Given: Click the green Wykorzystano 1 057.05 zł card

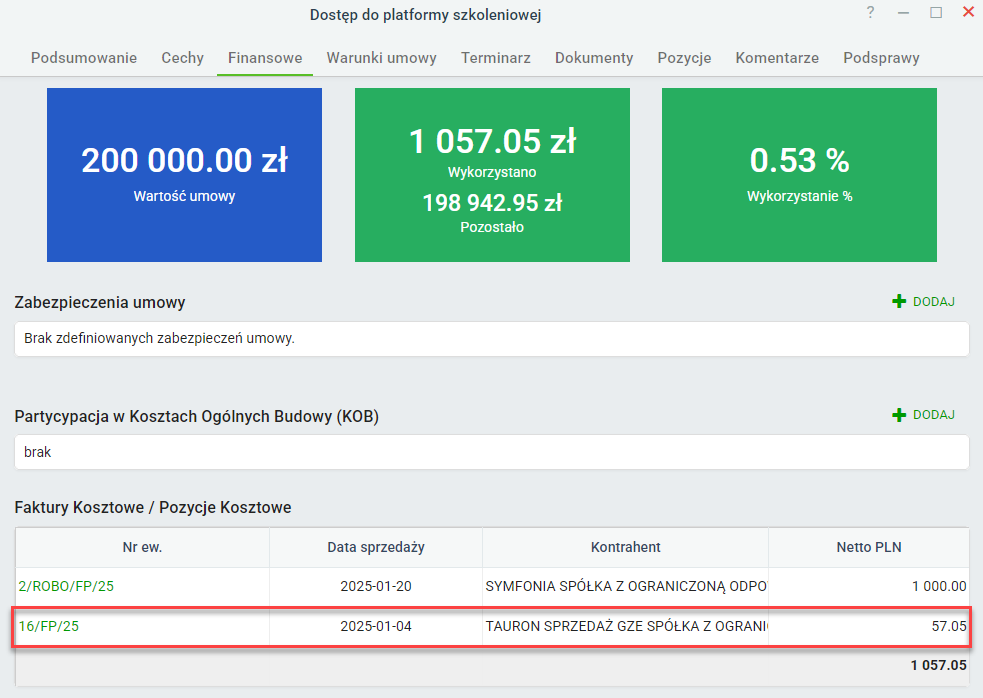Looking at the screenshot, I should [x=492, y=175].
